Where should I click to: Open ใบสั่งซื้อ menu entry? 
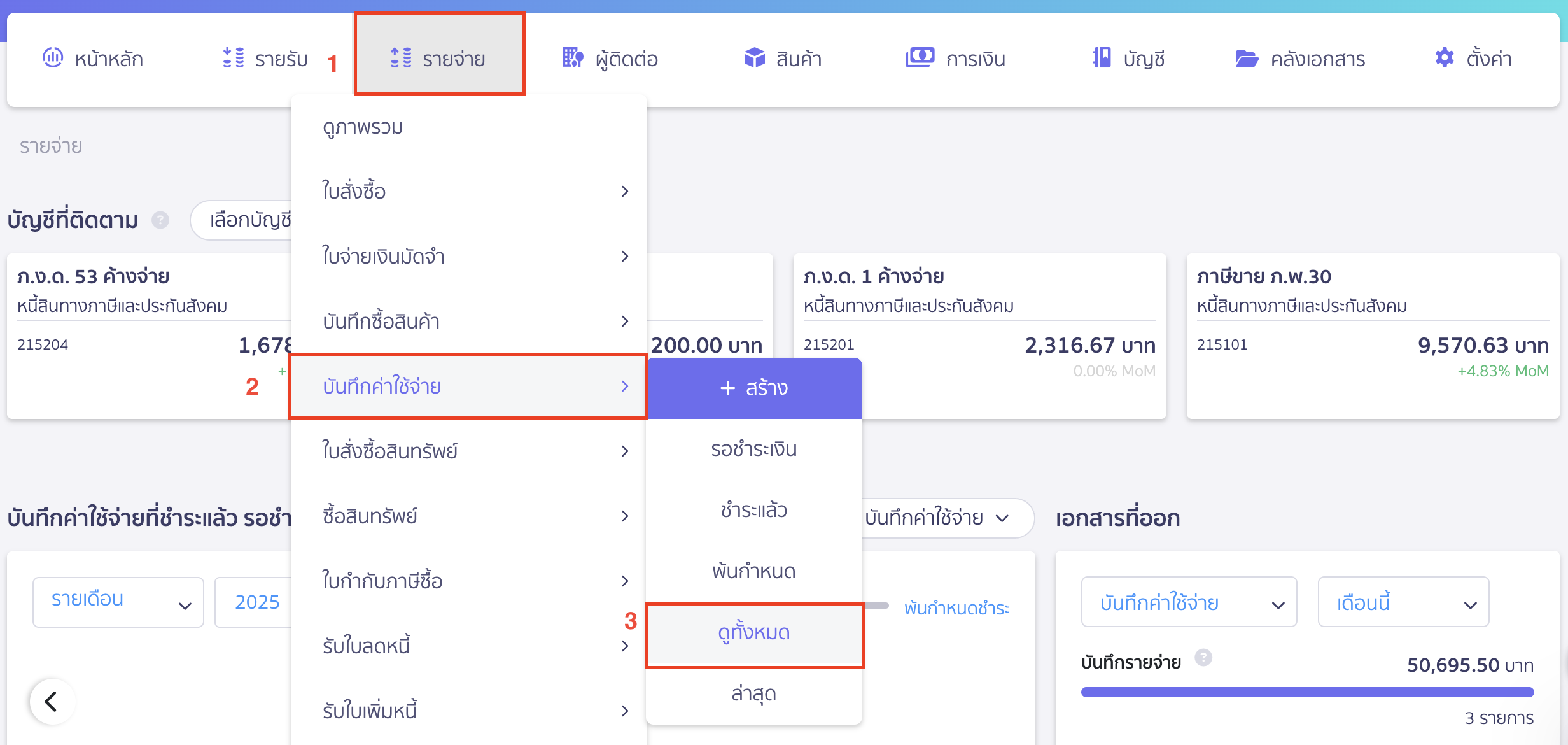pos(469,191)
